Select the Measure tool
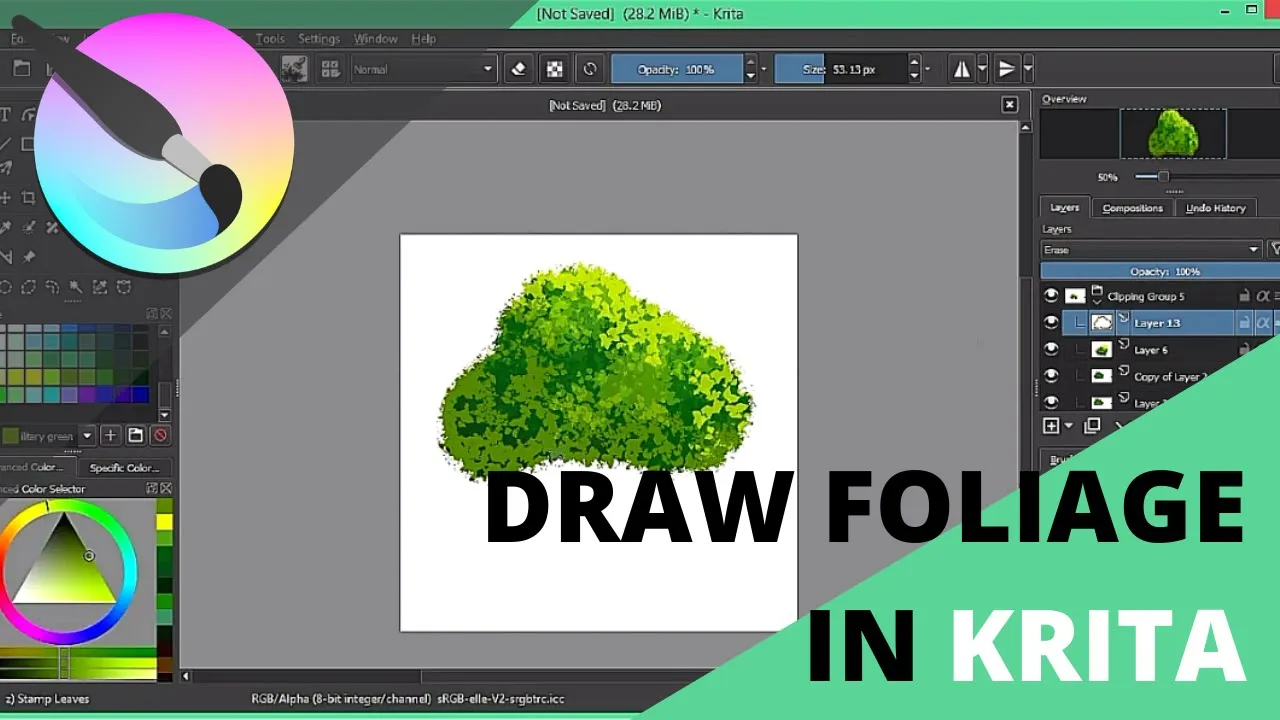The height and width of the screenshot is (720, 1280). tap(6, 257)
